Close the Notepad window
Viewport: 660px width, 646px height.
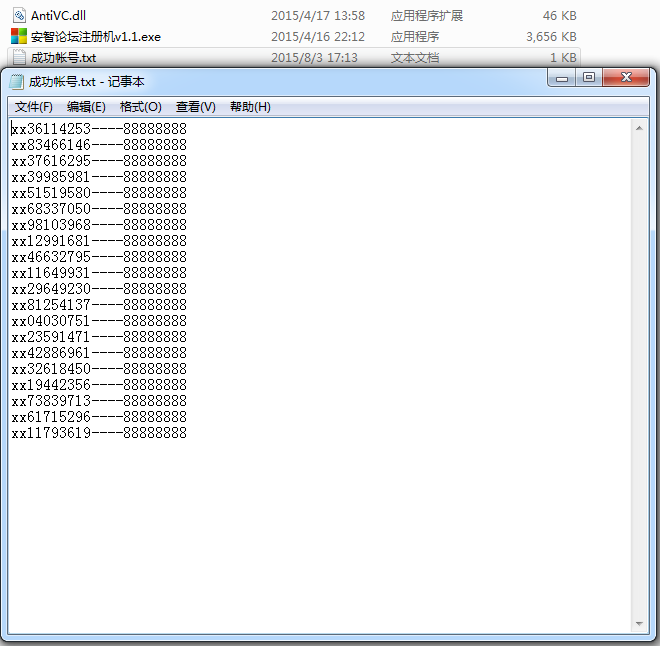pyautogui.click(x=625, y=77)
